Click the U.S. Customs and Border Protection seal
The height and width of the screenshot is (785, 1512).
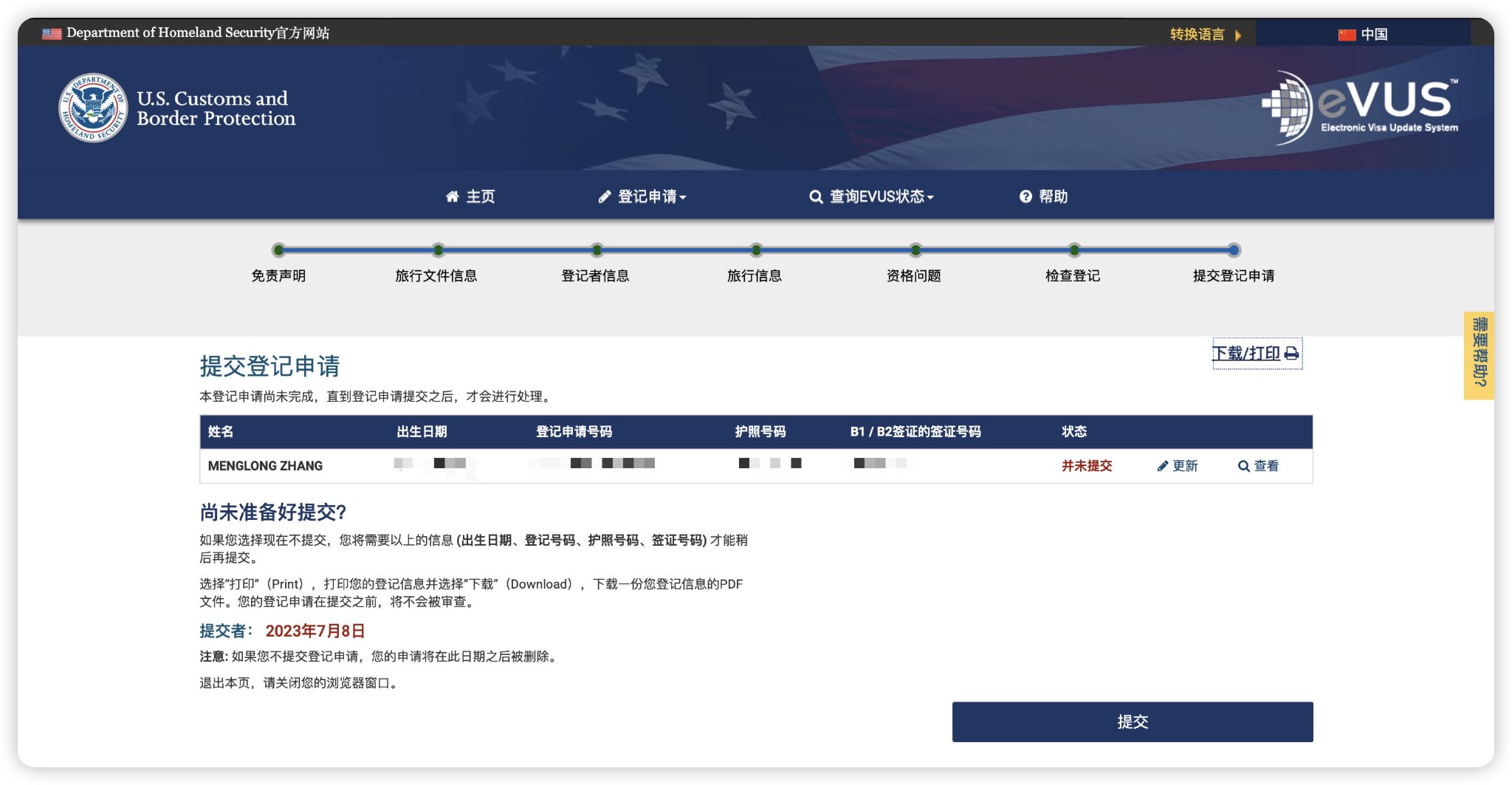click(x=92, y=107)
